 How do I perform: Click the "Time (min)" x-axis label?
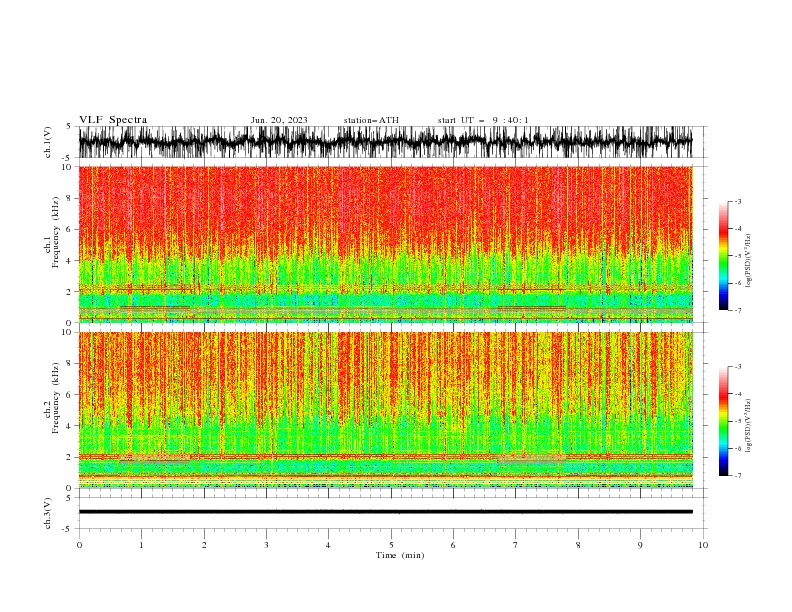(x=400, y=555)
